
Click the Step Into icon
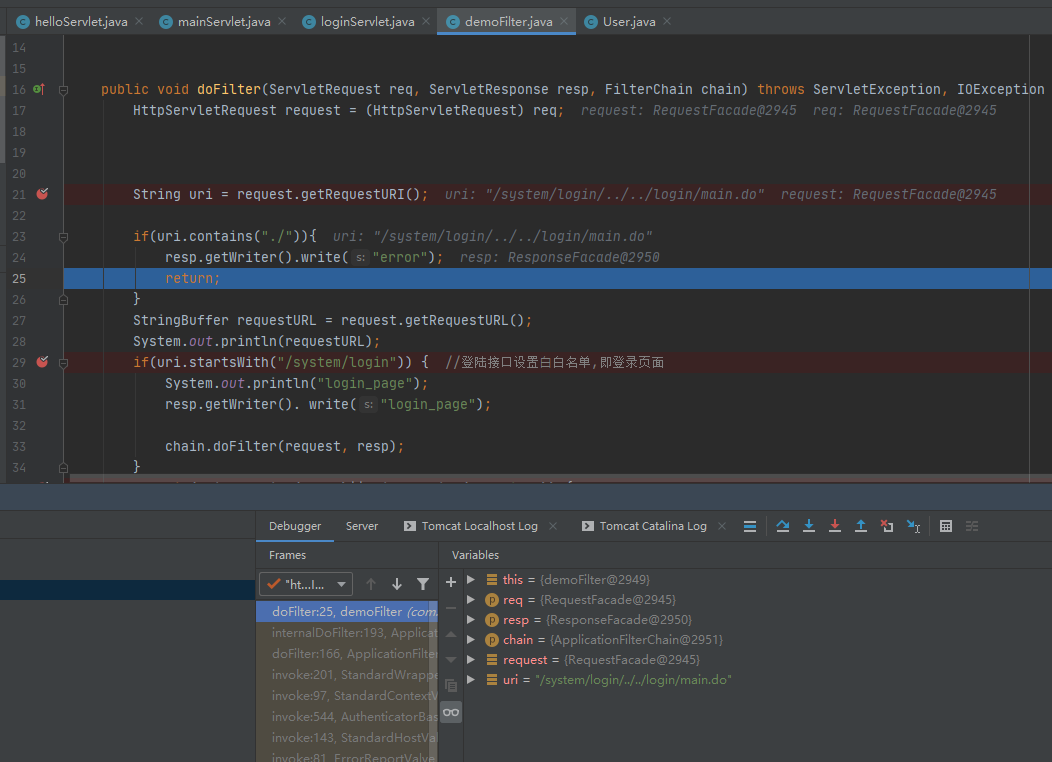(x=809, y=526)
